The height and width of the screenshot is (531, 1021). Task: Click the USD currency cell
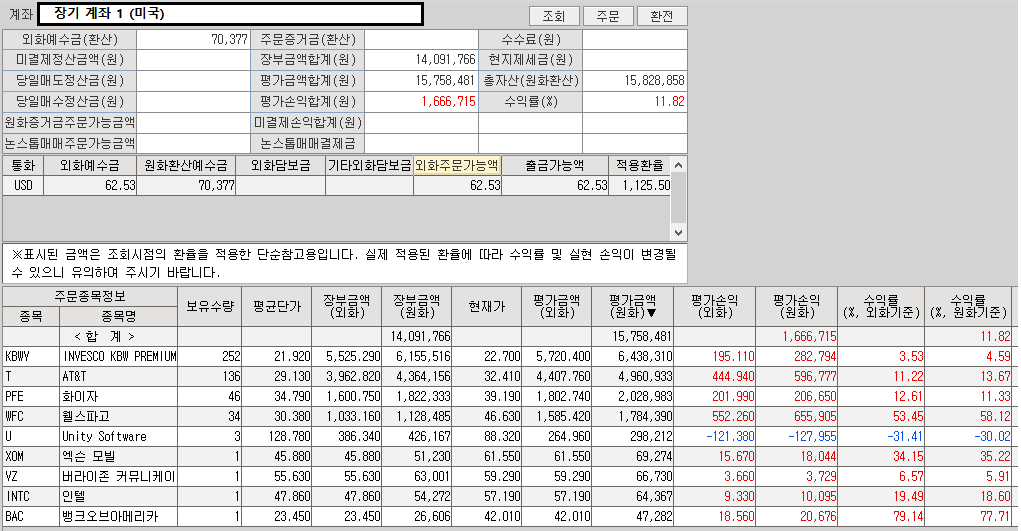(x=23, y=185)
